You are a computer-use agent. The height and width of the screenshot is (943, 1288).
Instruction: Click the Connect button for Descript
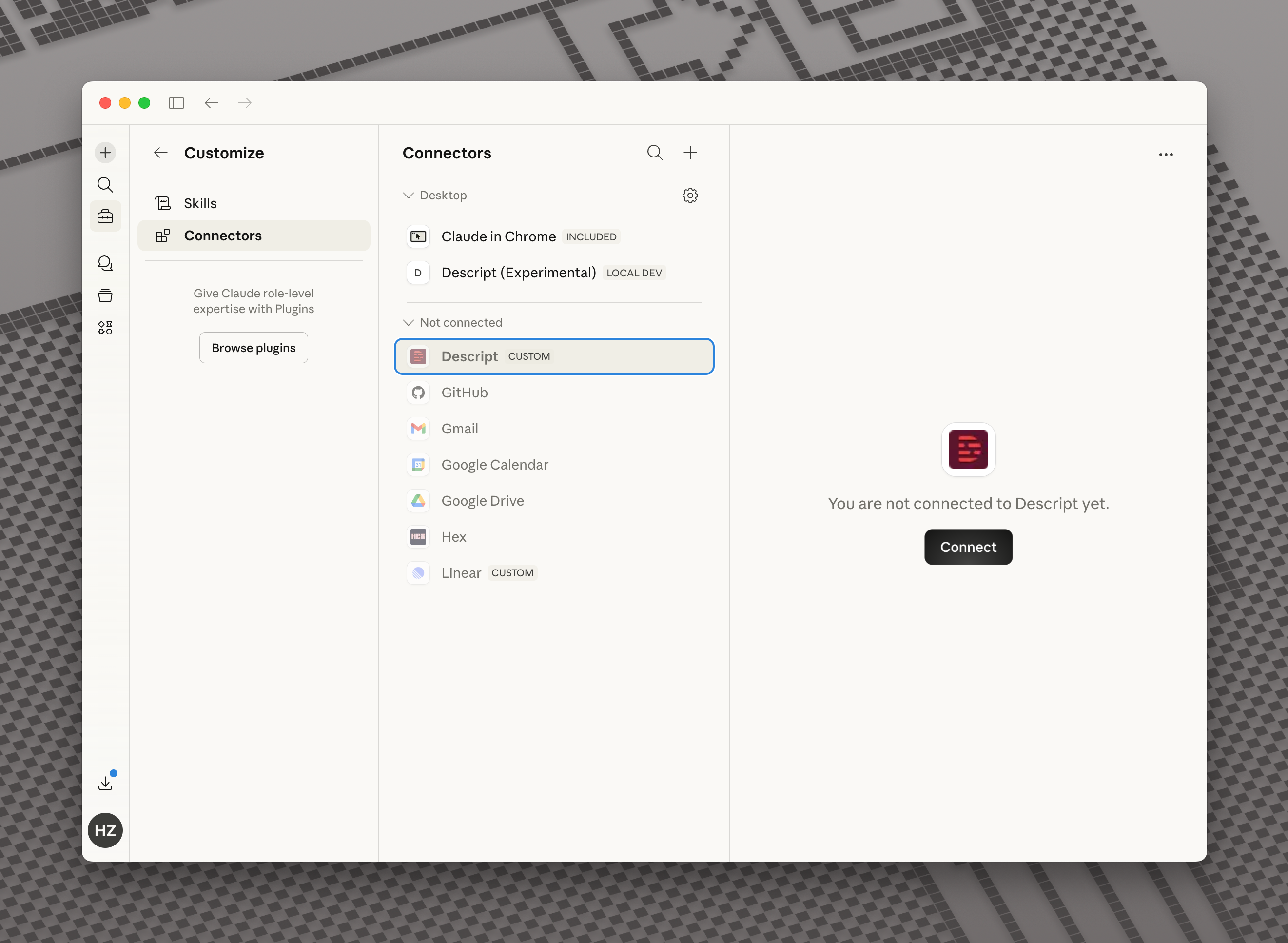(x=968, y=546)
